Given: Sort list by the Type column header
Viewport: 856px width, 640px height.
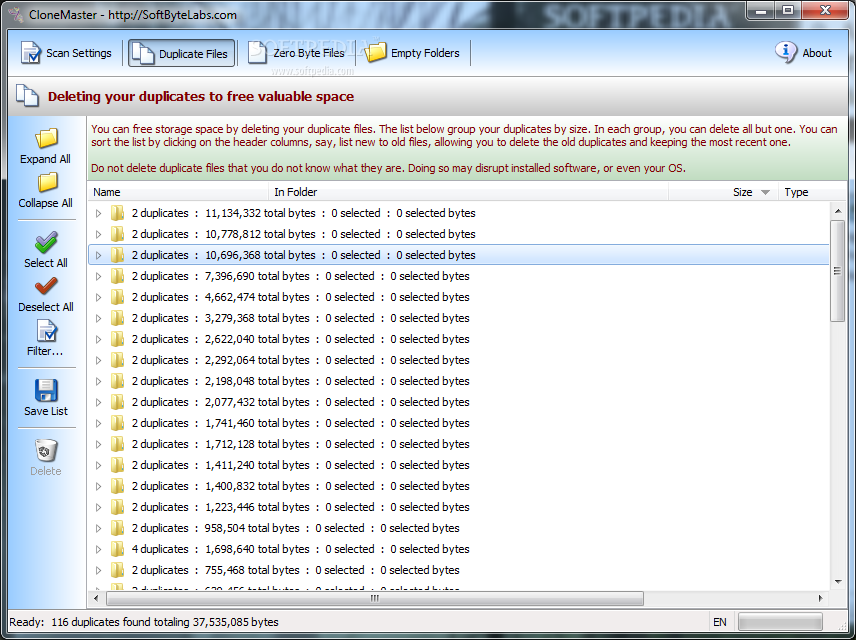Looking at the screenshot, I should click(x=812, y=192).
